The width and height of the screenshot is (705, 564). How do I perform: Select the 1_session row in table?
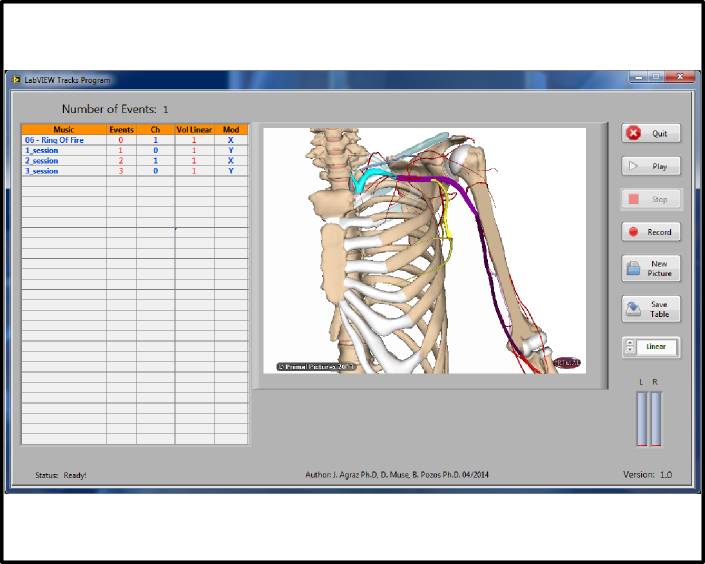[x=42, y=151]
